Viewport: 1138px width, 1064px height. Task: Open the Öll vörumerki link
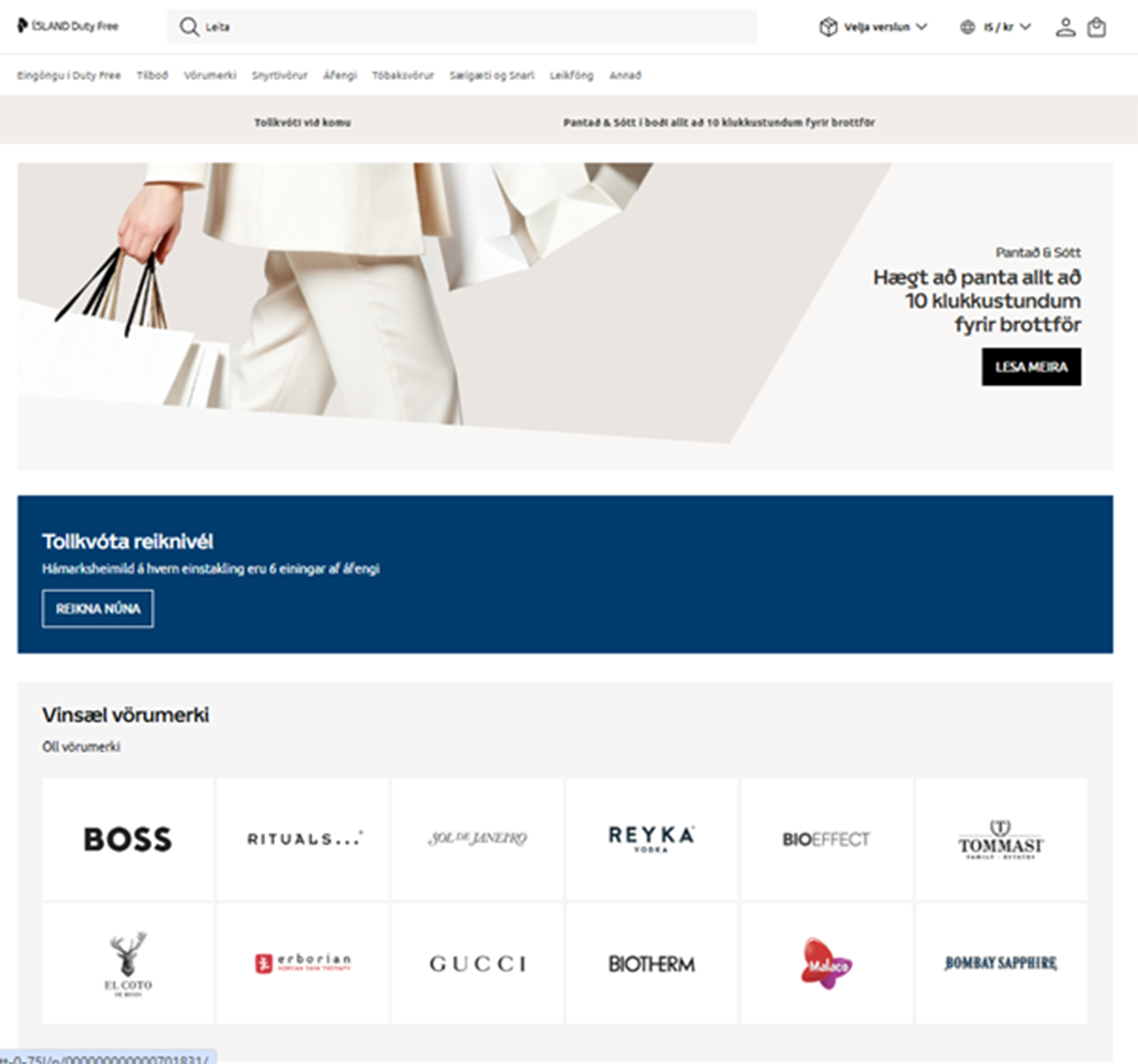click(81, 747)
